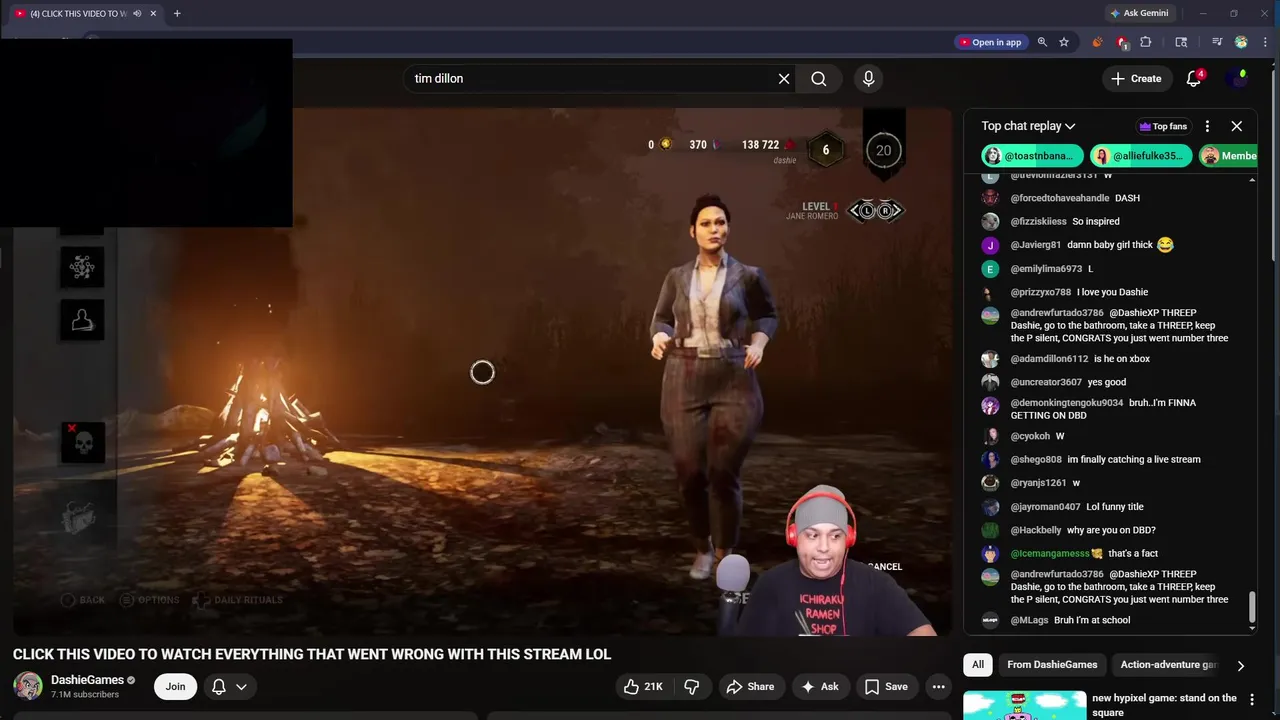Expand the Top chat replay dropdown
This screenshot has height=720, width=1280.
point(1028,126)
